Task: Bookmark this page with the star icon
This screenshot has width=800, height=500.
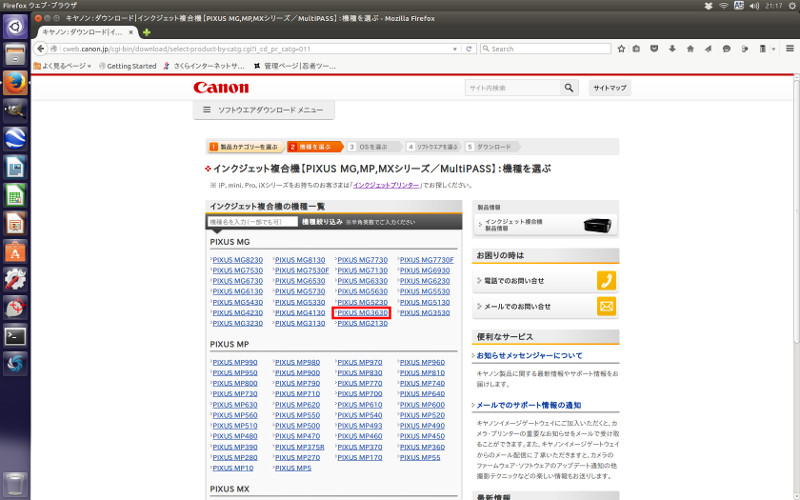Action: [x=621, y=49]
